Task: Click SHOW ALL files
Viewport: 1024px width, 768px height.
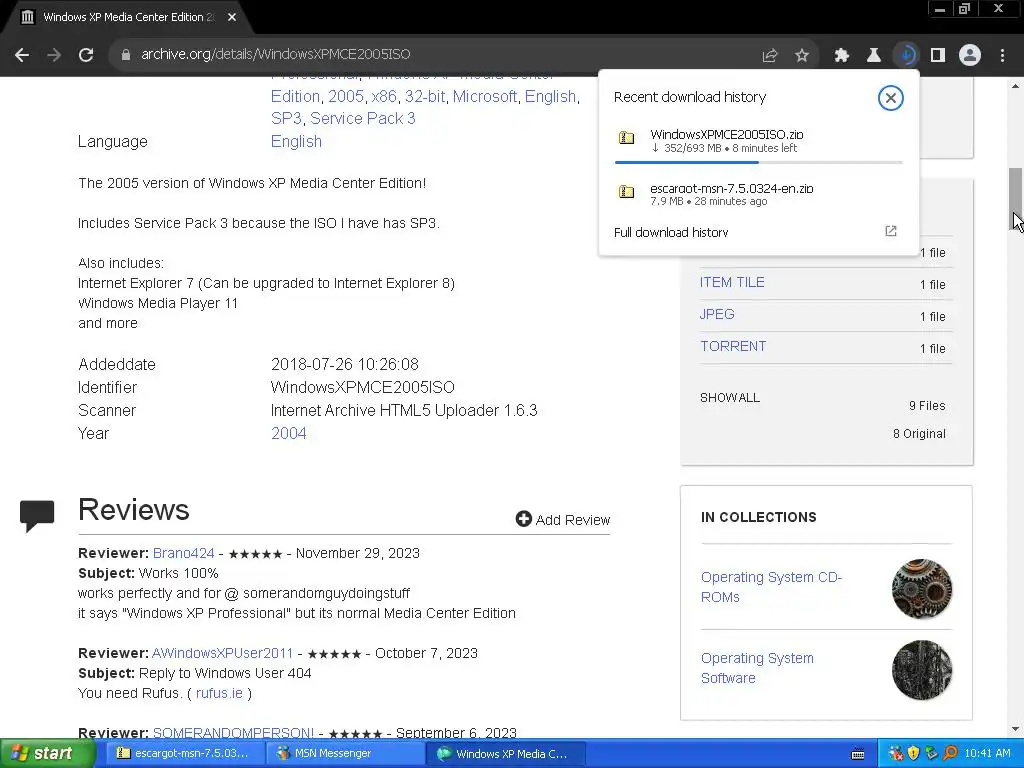Action: [x=729, y=398]
